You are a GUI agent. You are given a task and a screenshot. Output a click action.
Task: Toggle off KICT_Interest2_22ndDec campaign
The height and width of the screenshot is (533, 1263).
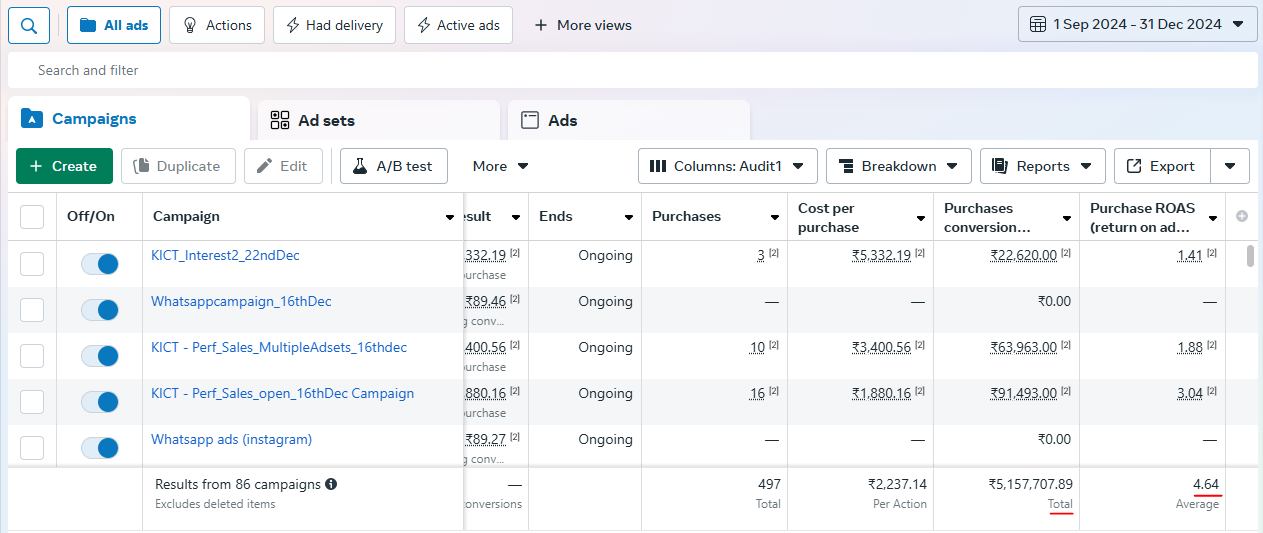pos(100,264)
